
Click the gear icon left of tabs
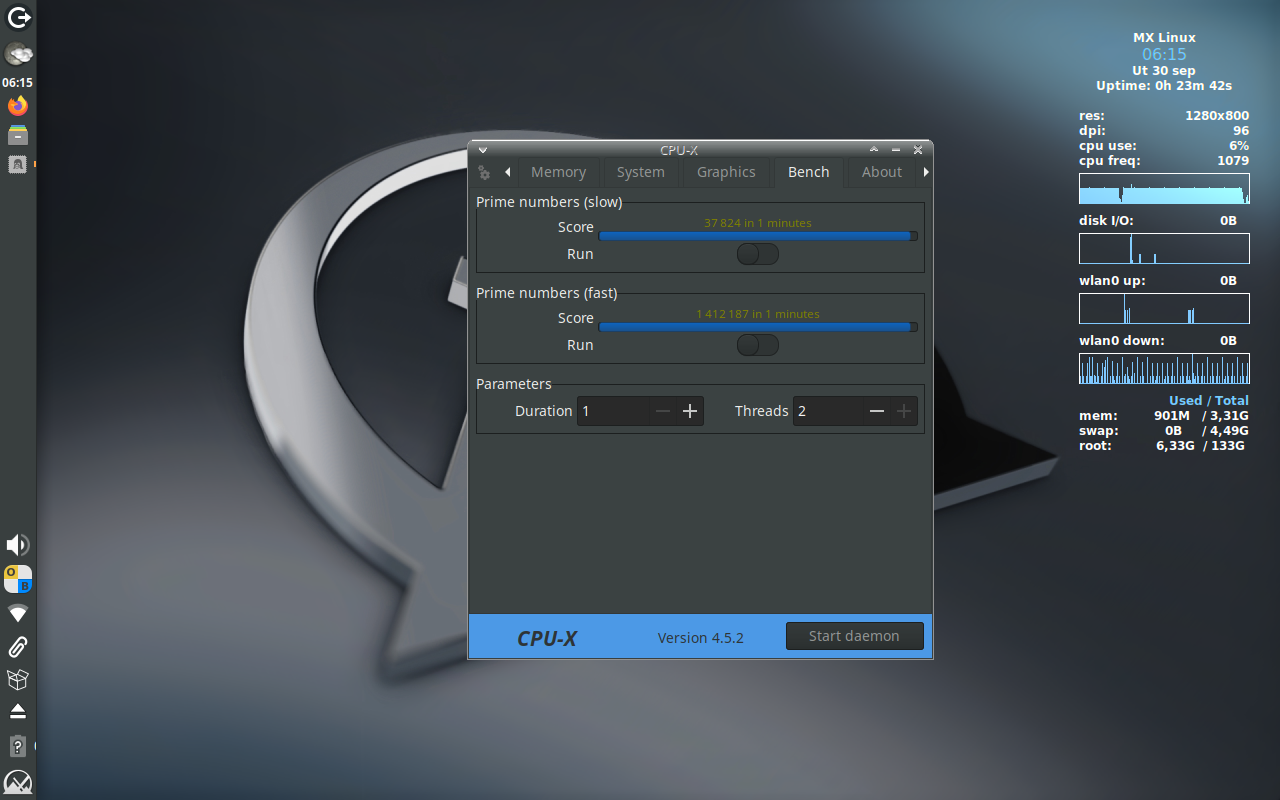[x=484, y=172]
